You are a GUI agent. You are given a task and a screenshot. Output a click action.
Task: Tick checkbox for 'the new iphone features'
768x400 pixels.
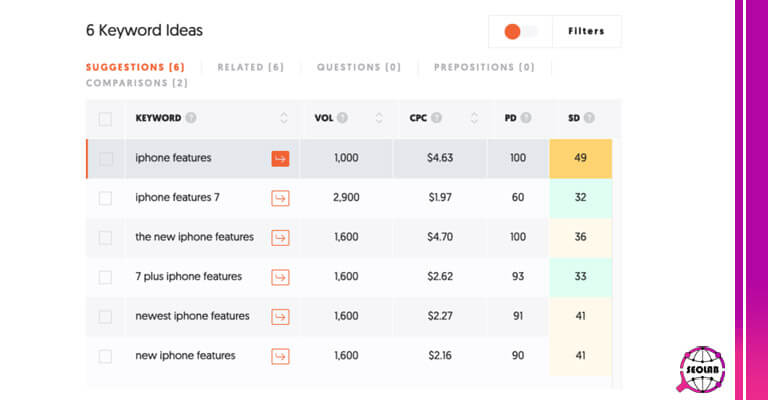[x=105, y=238]
